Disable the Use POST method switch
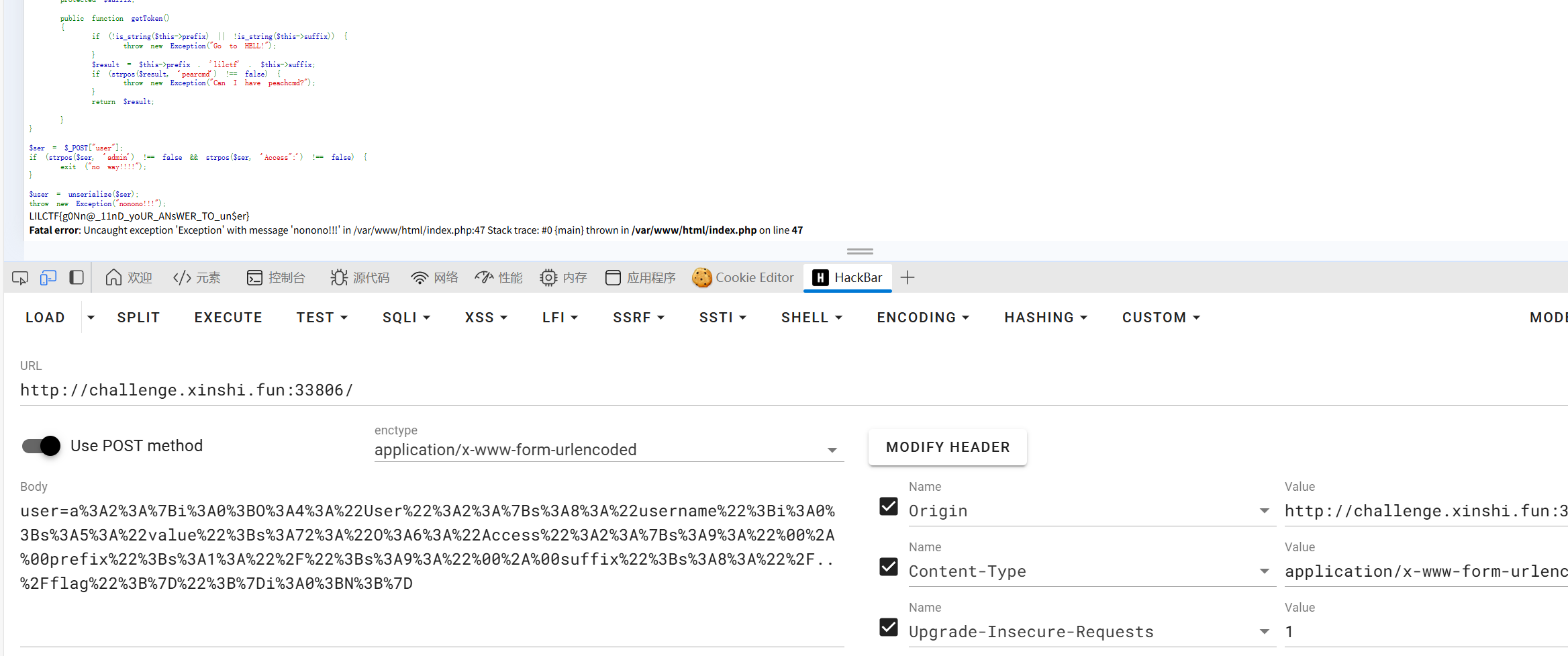The width and height of the screenshot is (1568, 656). [42, 446]
